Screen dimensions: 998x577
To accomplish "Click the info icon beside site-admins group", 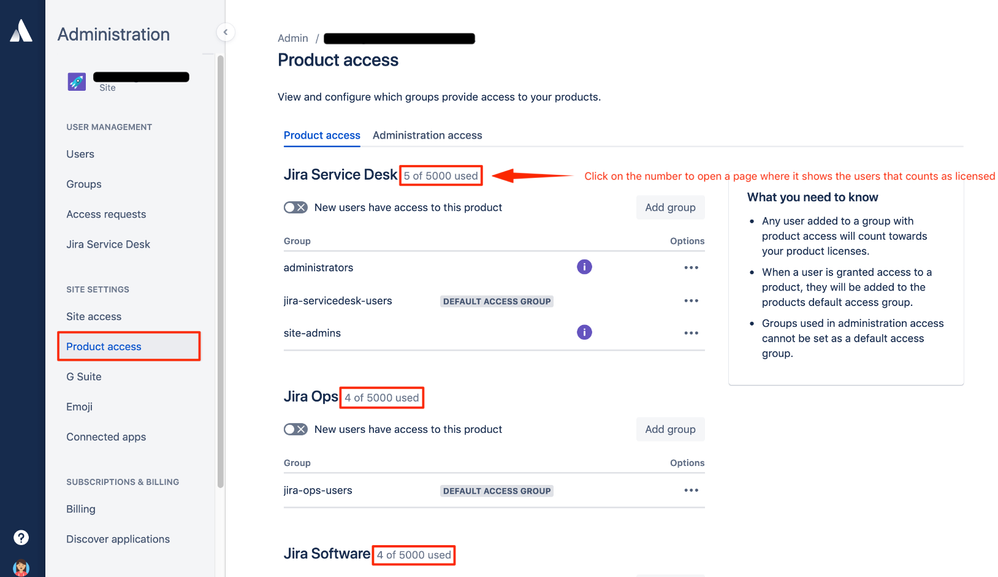I will (x=584, y=331).
